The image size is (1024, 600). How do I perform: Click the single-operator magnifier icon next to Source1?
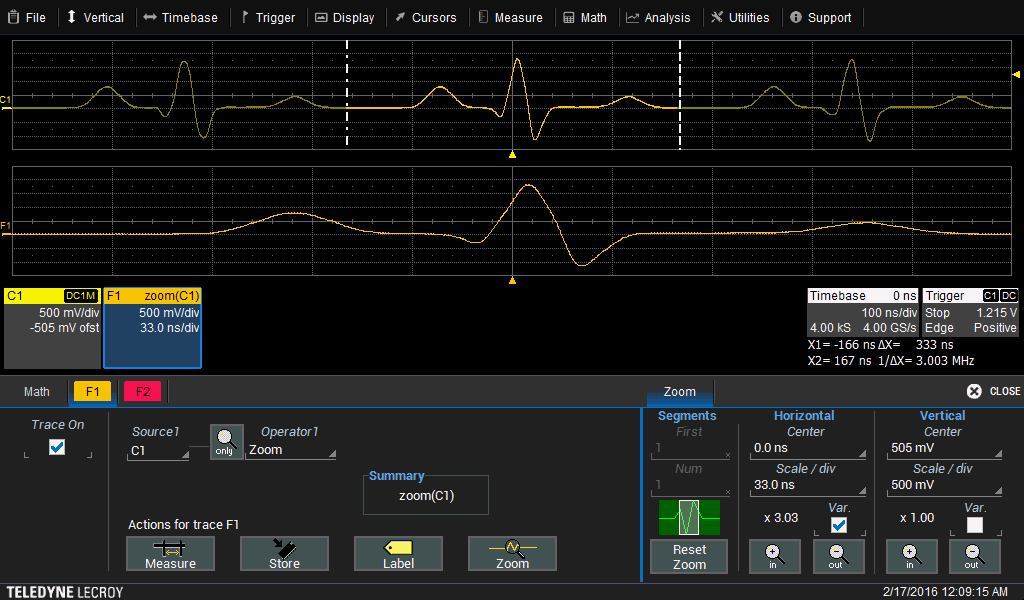click(226, 441)
